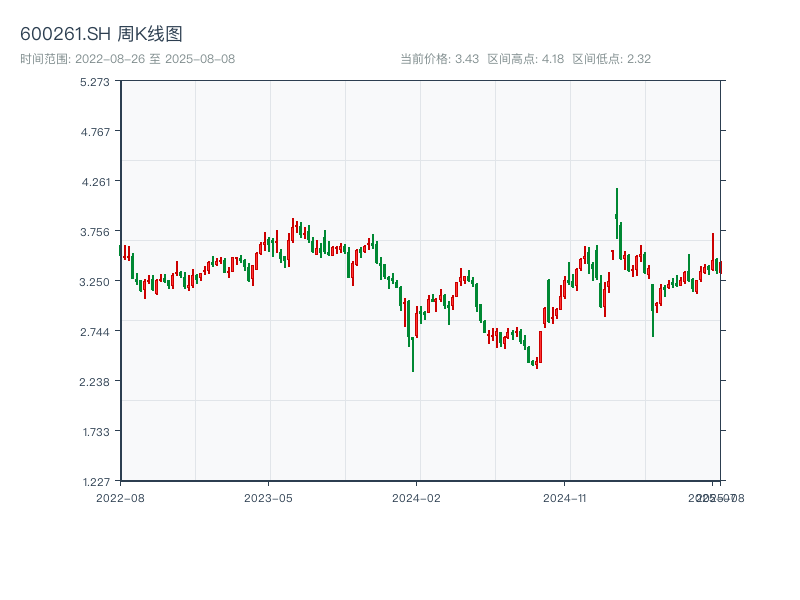Click the 2023-05 x-axis date label
800x600 pixels.
coord(268,497)
